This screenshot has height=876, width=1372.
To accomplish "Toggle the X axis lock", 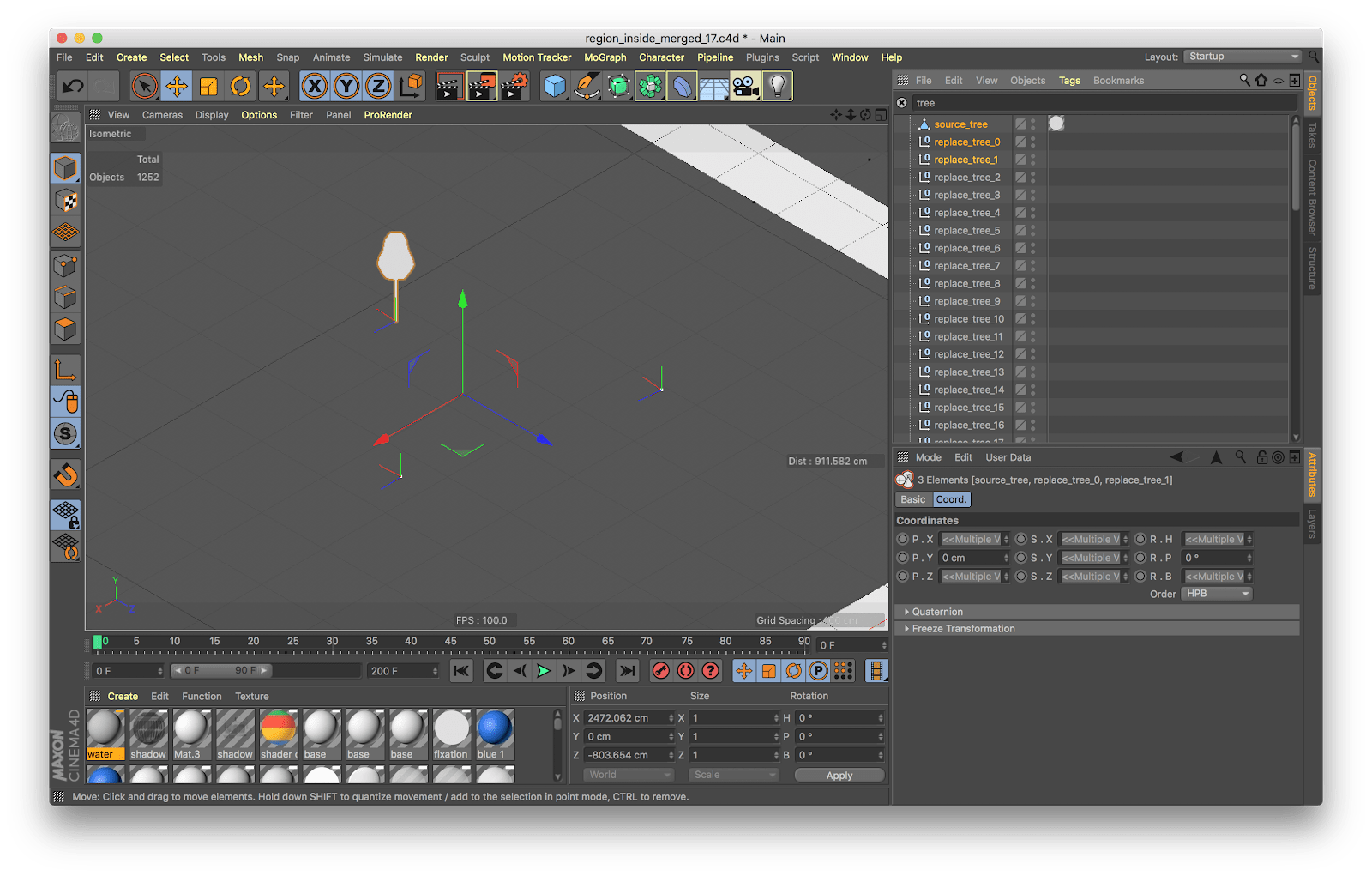I will pos(315,86).
